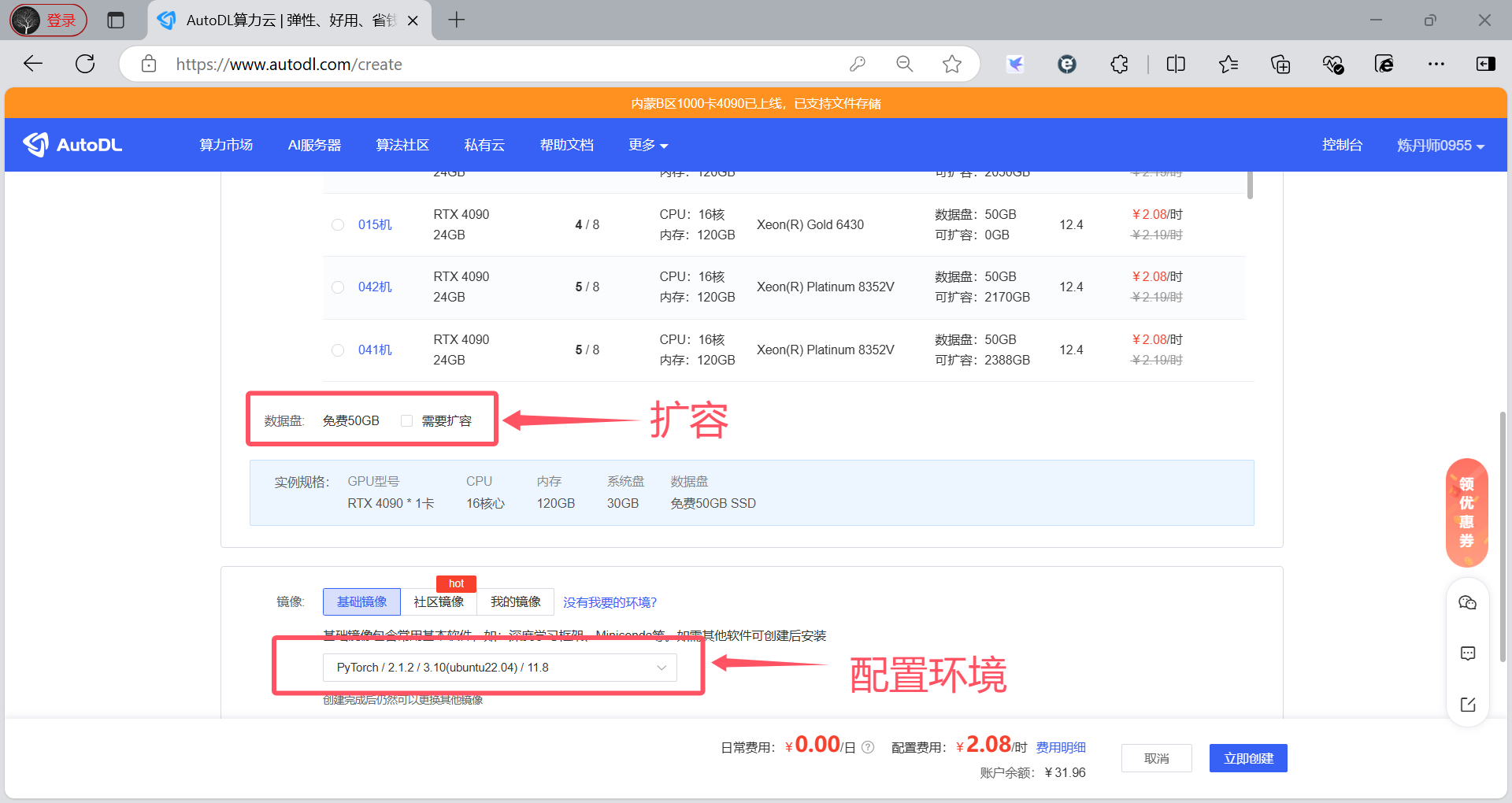Click the 领优惠券 coupon badge
Screen dimensions: 1512x803
[1466, 513]
